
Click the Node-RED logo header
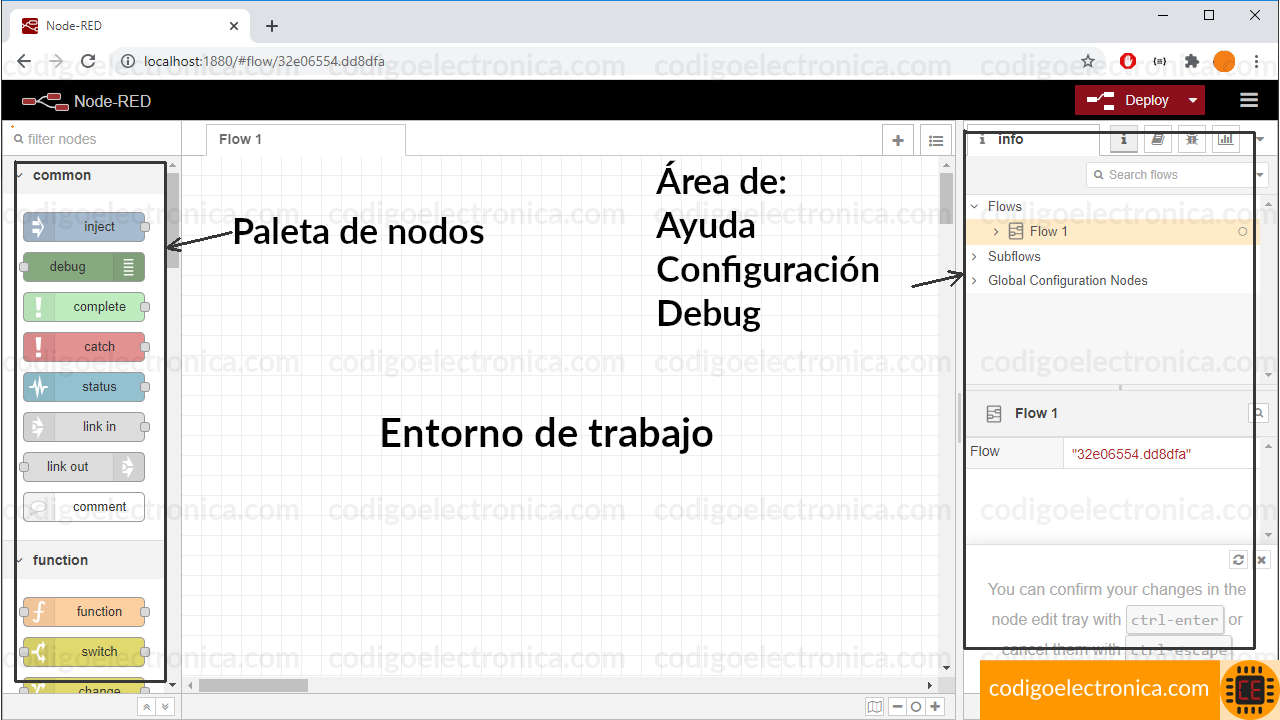click(x=86, y=101)
